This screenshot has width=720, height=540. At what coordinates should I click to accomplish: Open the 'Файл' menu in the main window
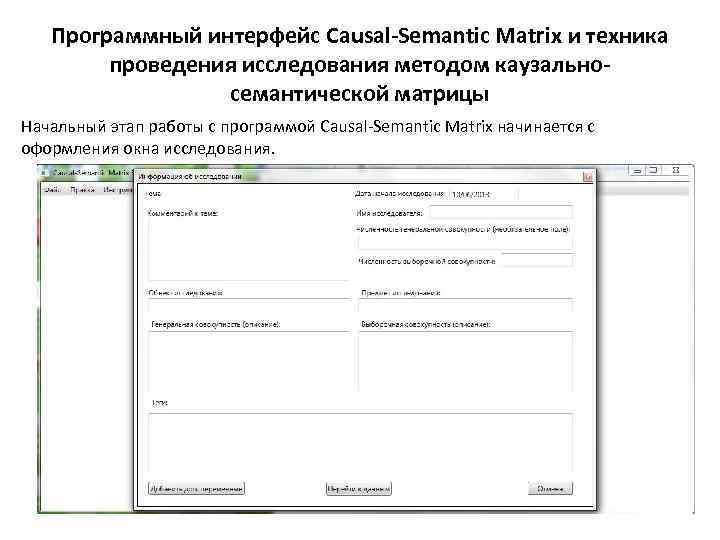[x=53, y=190]
